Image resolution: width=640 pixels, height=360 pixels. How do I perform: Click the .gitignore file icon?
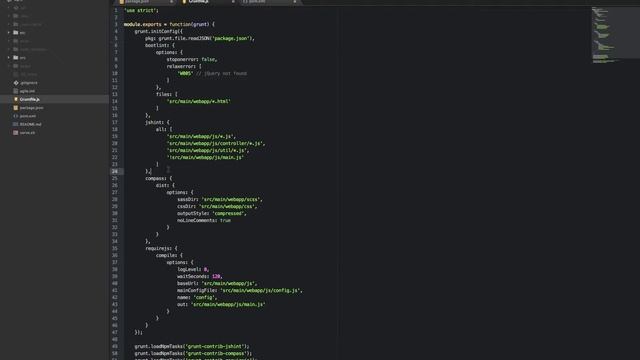[x=16, y=83]
